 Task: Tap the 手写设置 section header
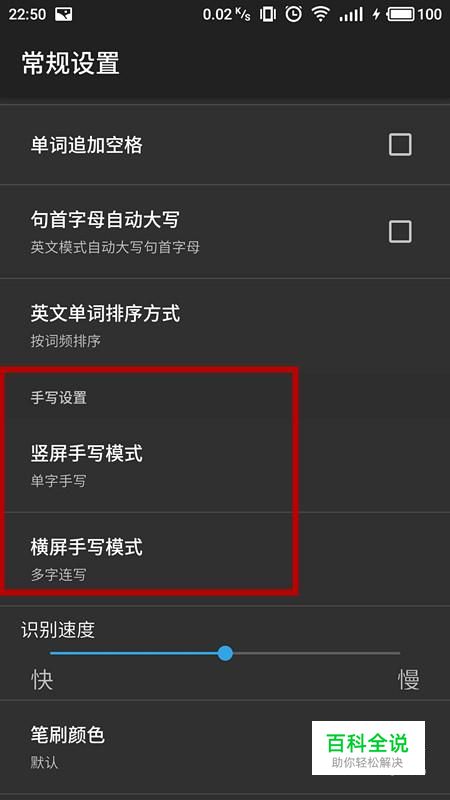[x=59, y=397]
